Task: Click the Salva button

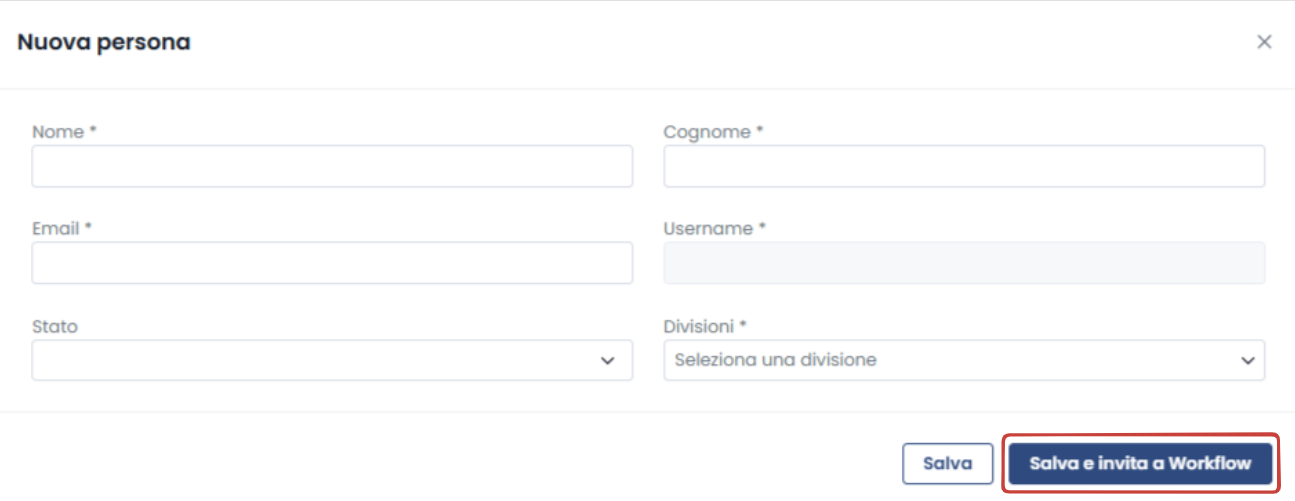Action: coord(947,464)
